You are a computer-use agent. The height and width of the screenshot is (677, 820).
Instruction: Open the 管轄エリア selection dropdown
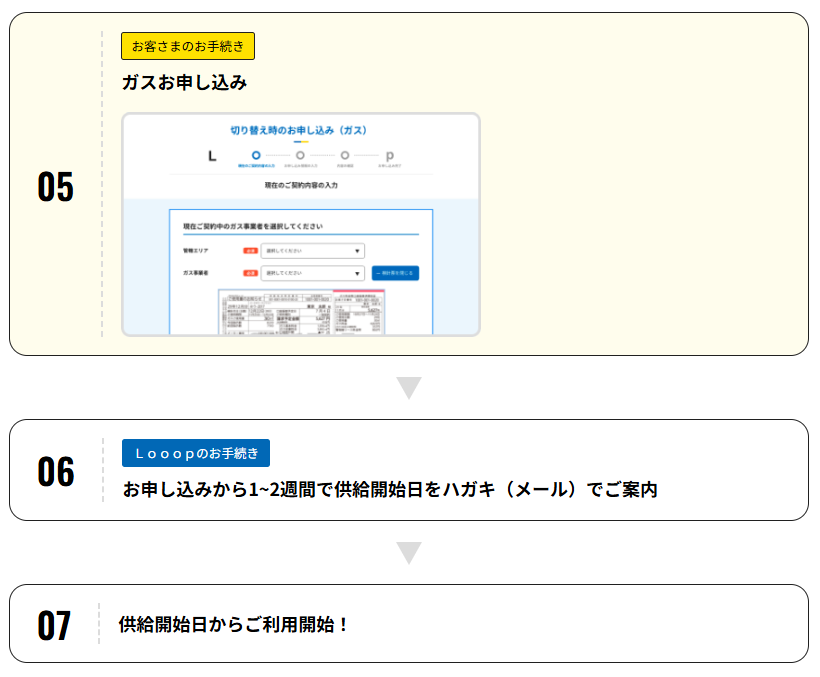(313, 250)
